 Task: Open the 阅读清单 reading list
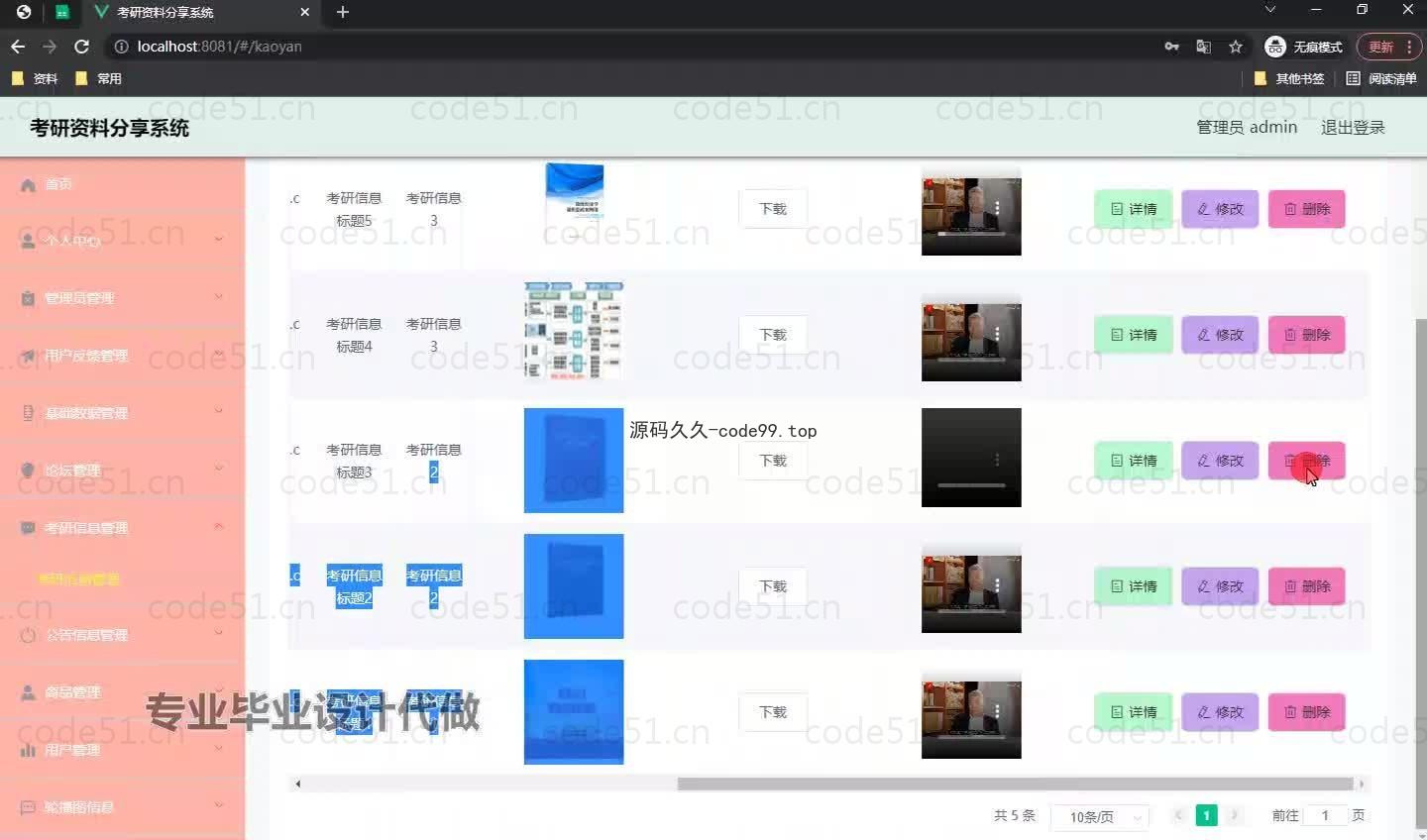click(1381, 78)
